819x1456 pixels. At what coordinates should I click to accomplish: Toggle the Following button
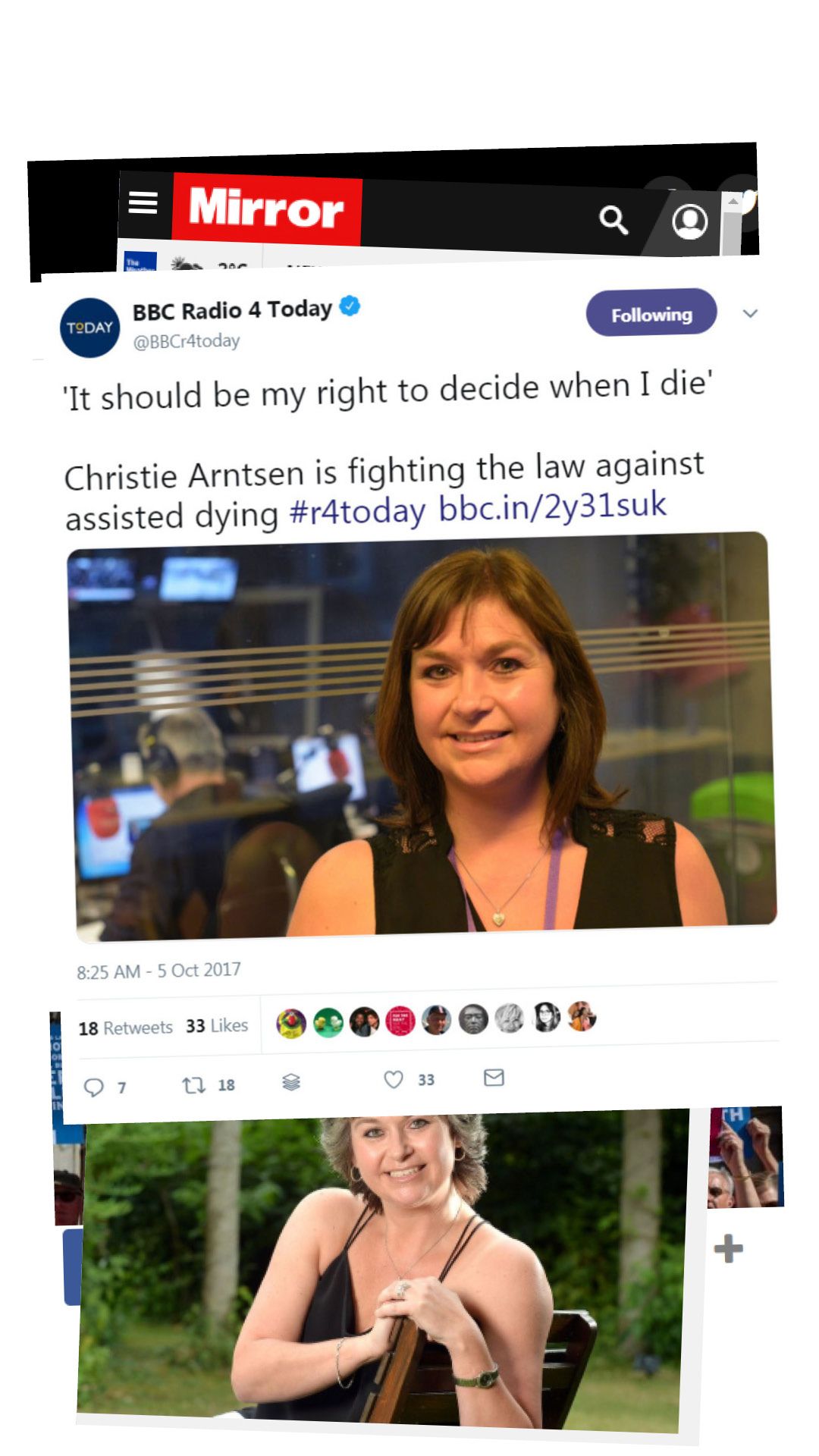coord(651,313)
